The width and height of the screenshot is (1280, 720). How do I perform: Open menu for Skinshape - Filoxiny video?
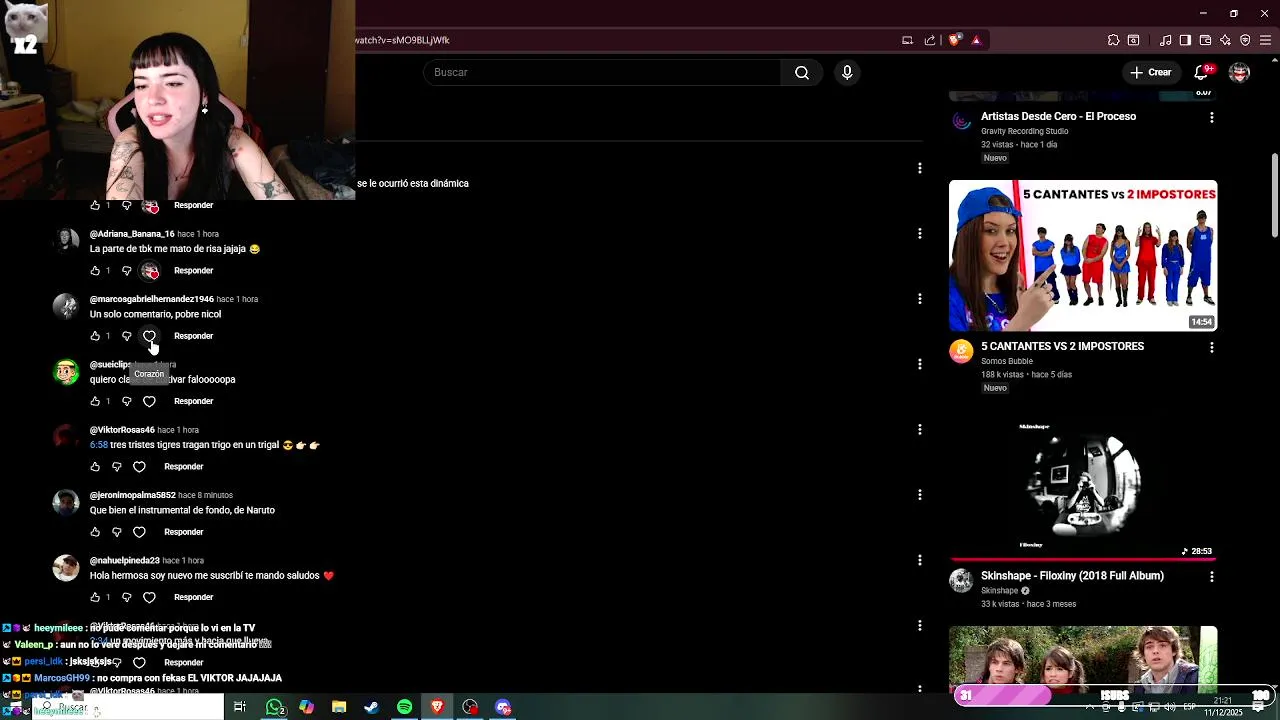pyautogui.click(x=1211, y=576)
